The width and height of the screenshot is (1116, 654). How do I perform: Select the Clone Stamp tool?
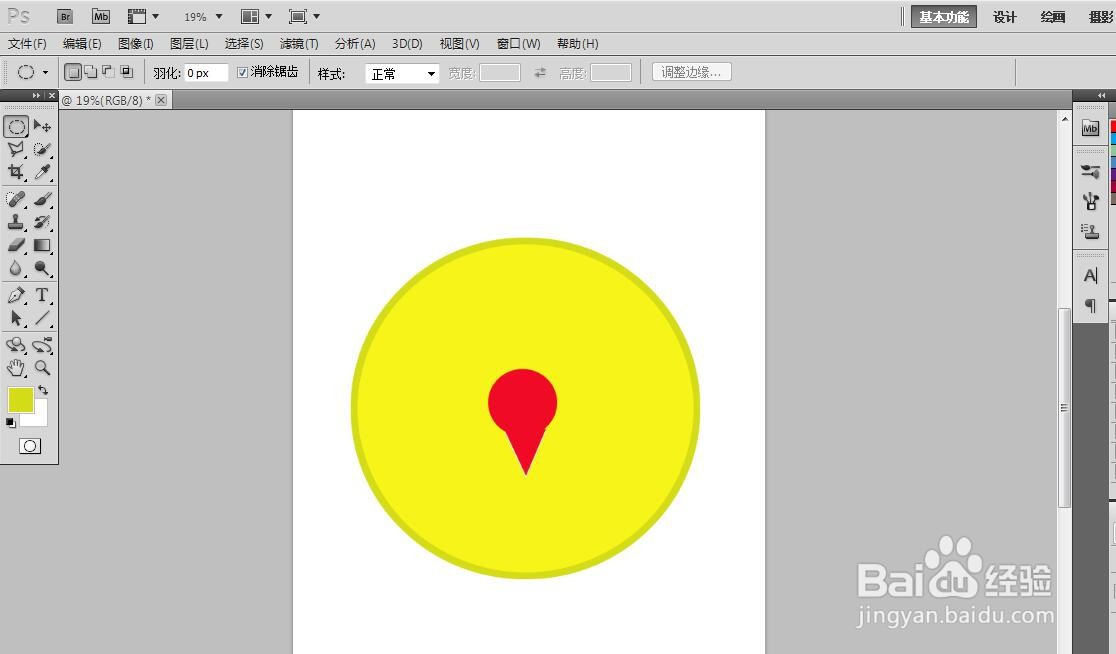(x=16, y=222)
